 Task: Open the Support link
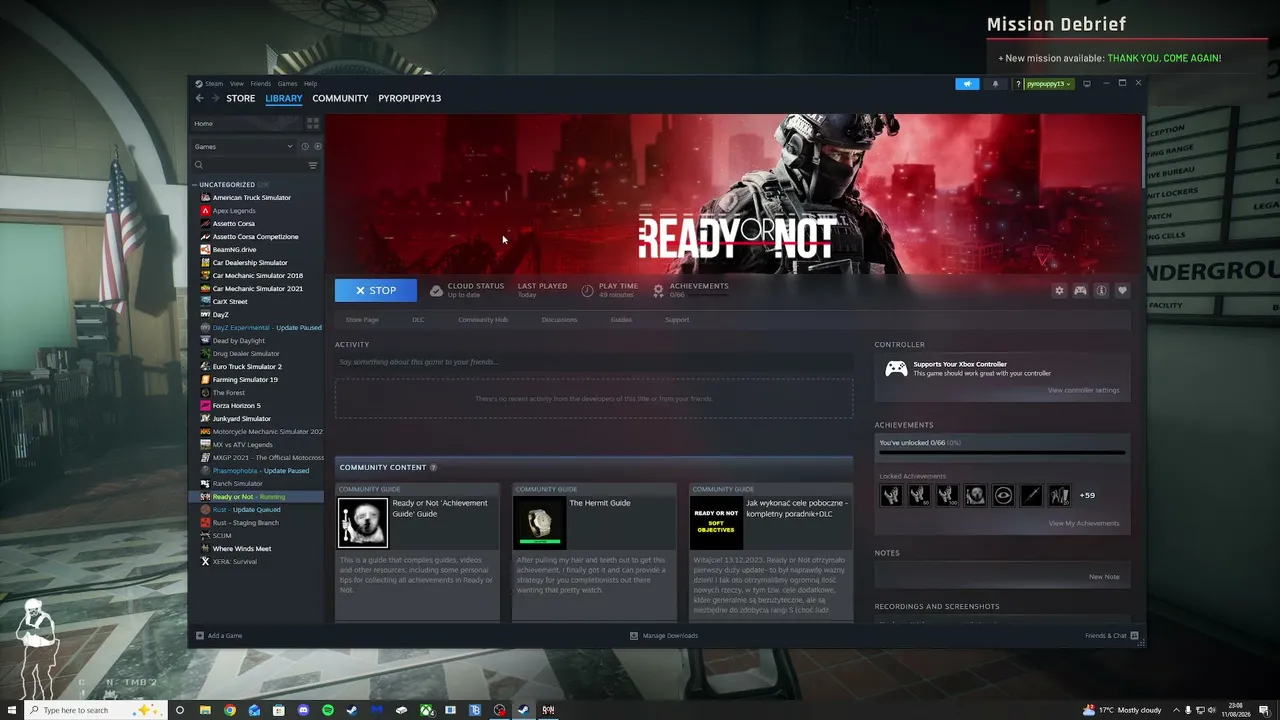pos(677,320)
